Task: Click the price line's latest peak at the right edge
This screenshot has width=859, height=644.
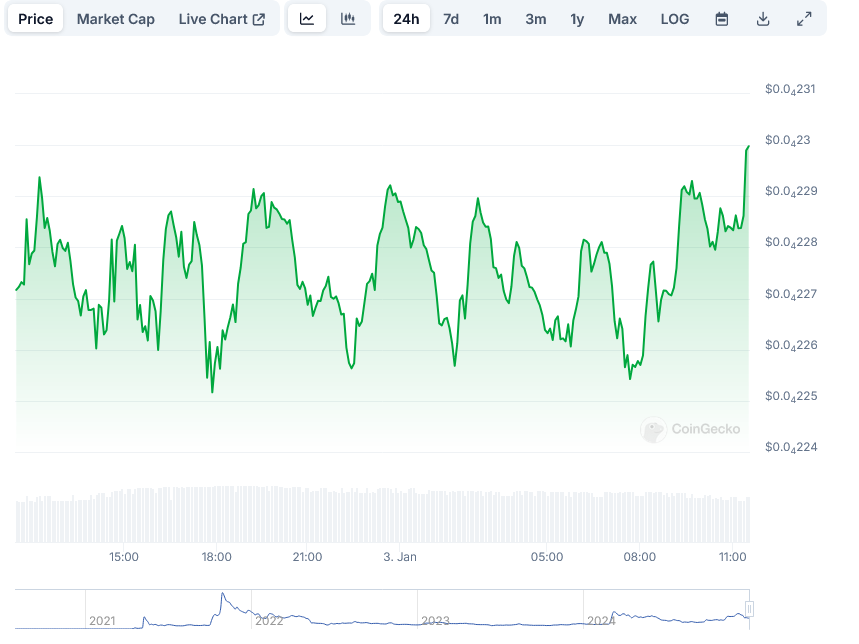Action: [747, 147]
